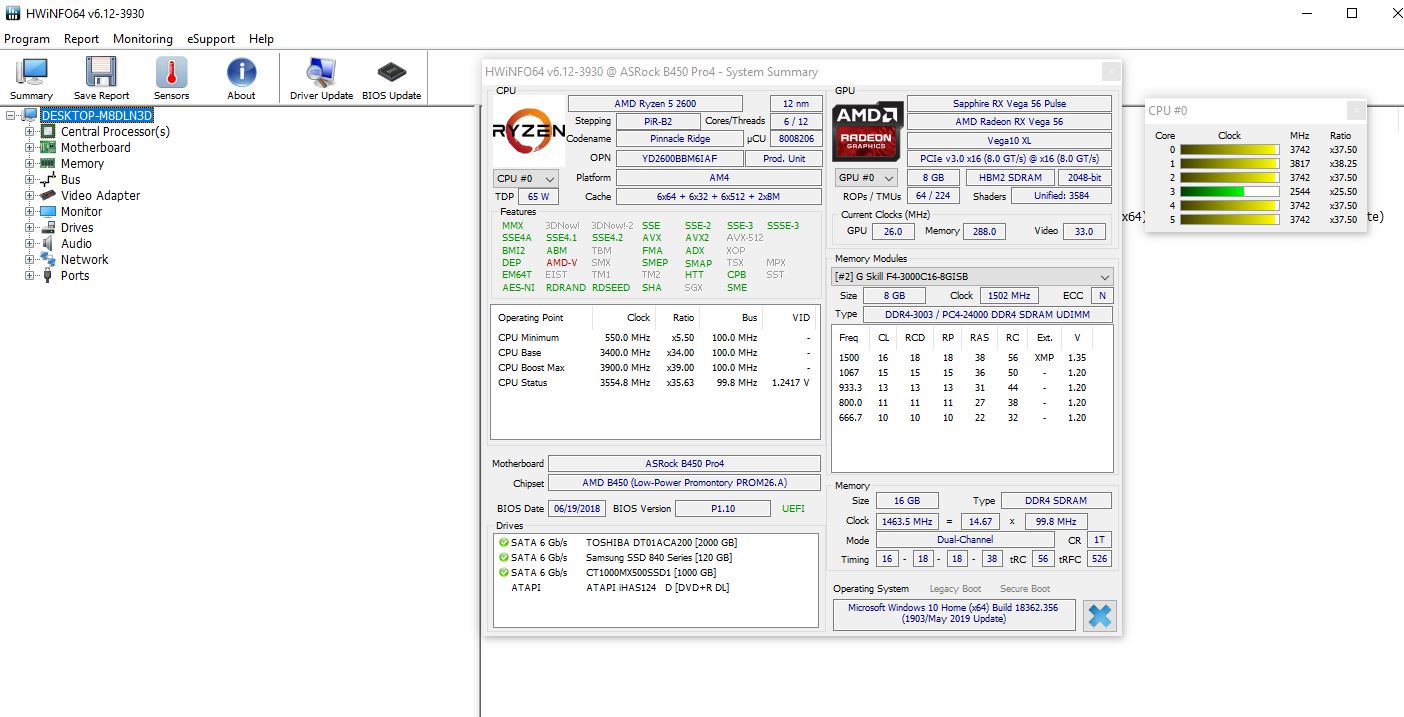Click the ASRock B450 Pro4 motherboard field

(x=684, y=464)
